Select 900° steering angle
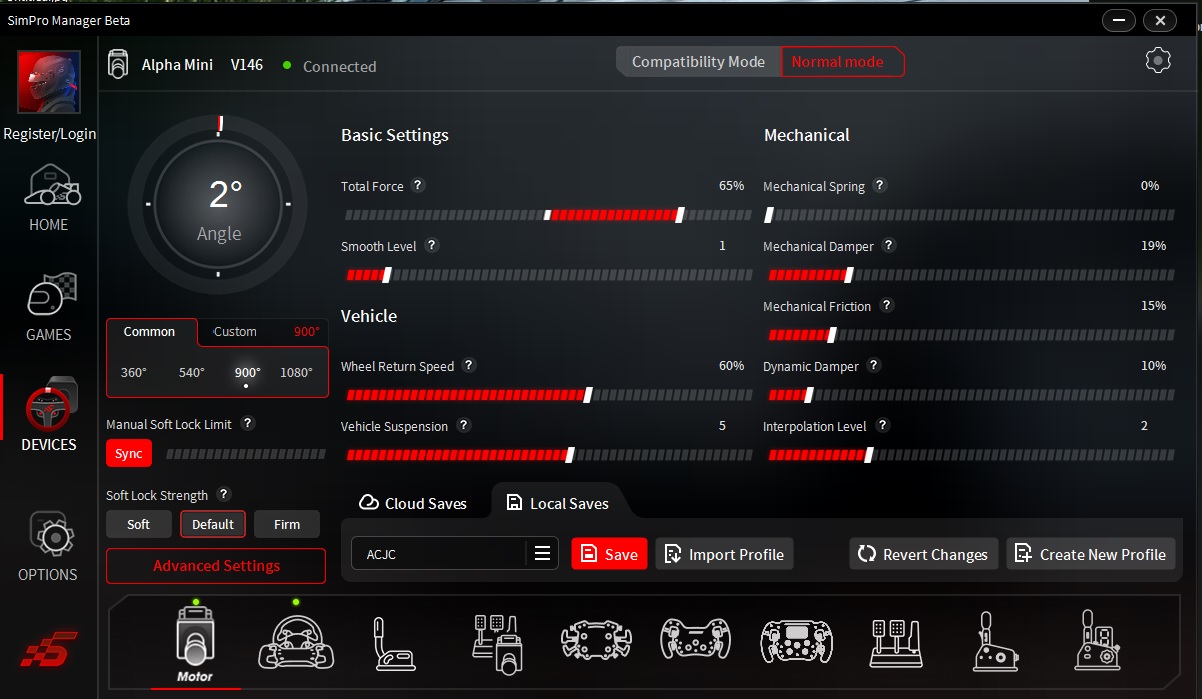The image size is (1202, 699). [247, 372]
